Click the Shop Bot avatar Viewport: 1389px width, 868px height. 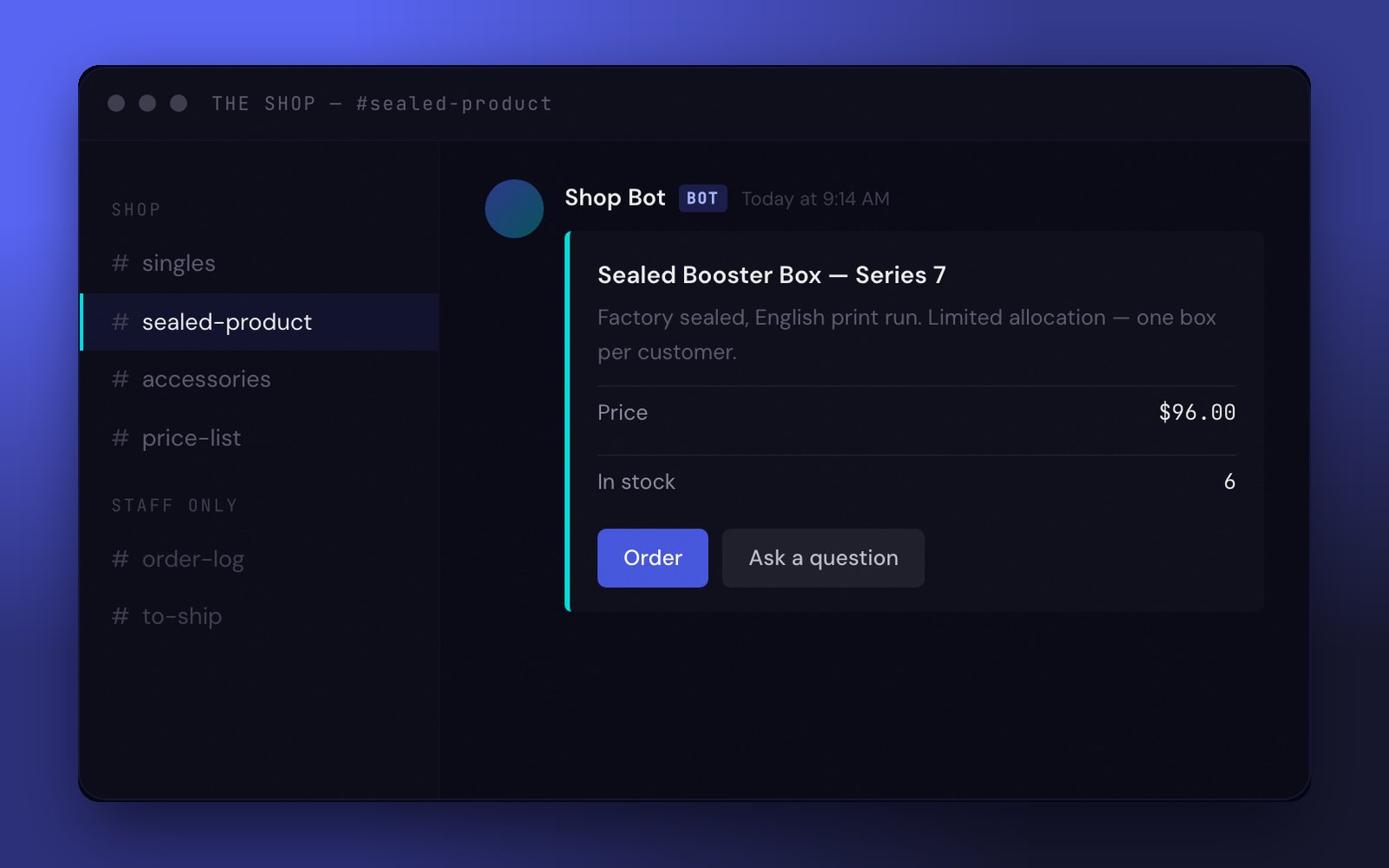[514, 209]
